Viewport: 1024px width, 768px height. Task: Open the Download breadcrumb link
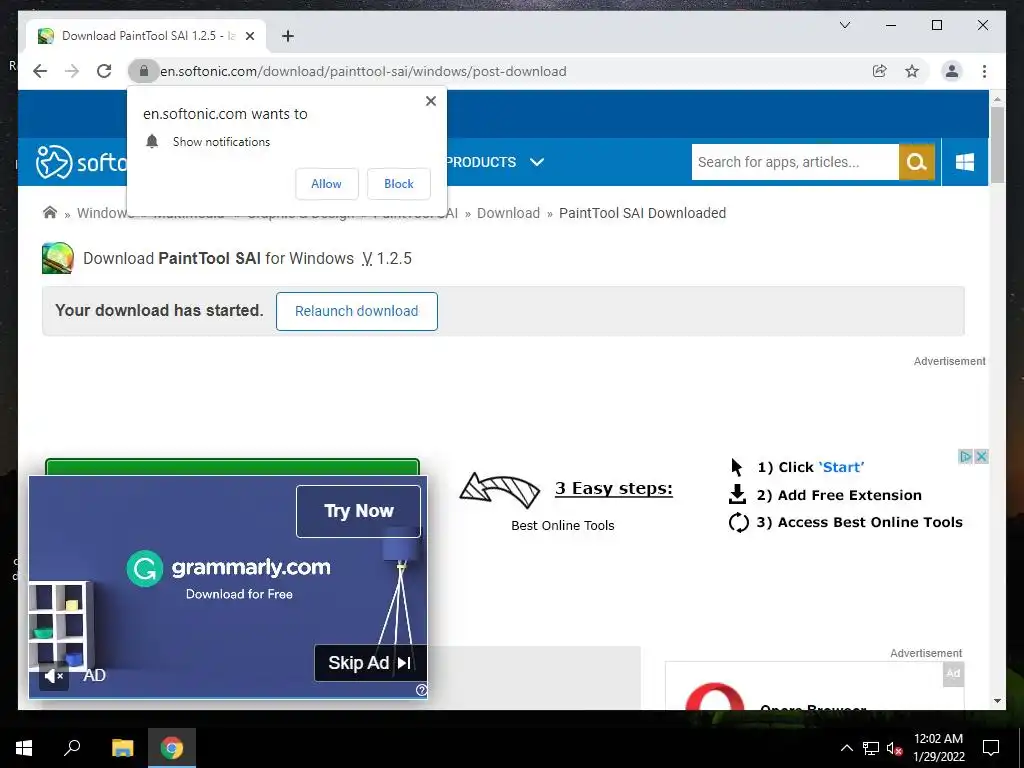(x=508, y=213)
